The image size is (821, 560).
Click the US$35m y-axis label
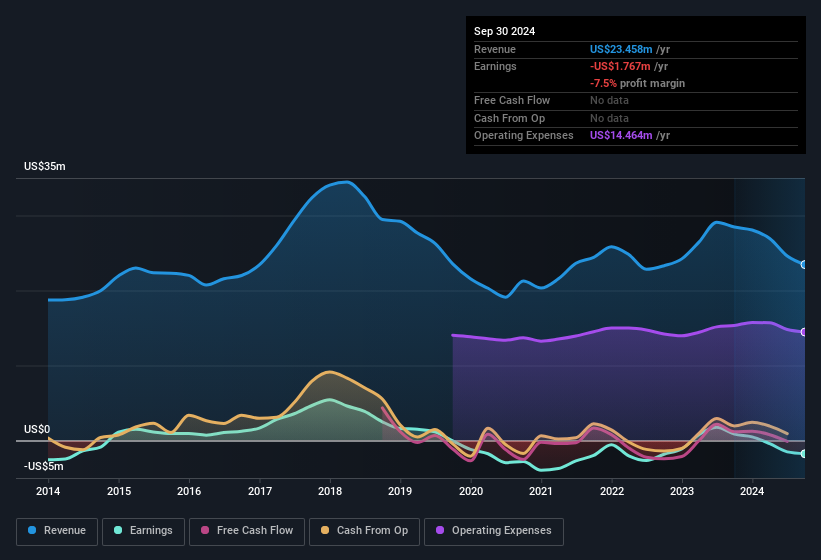point(45,166)
